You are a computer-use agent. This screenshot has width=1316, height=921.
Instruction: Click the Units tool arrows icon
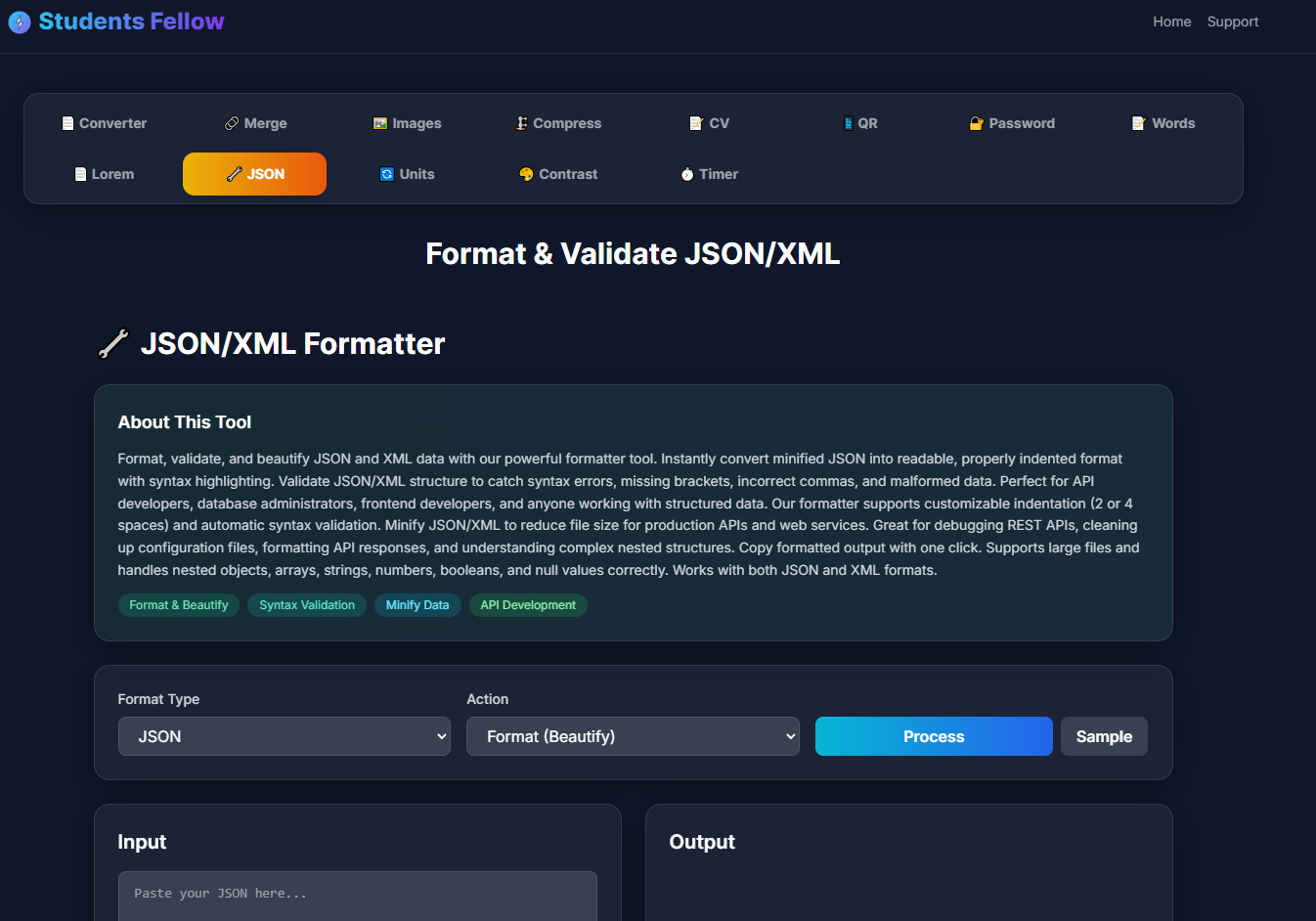(x=387, y=174)
